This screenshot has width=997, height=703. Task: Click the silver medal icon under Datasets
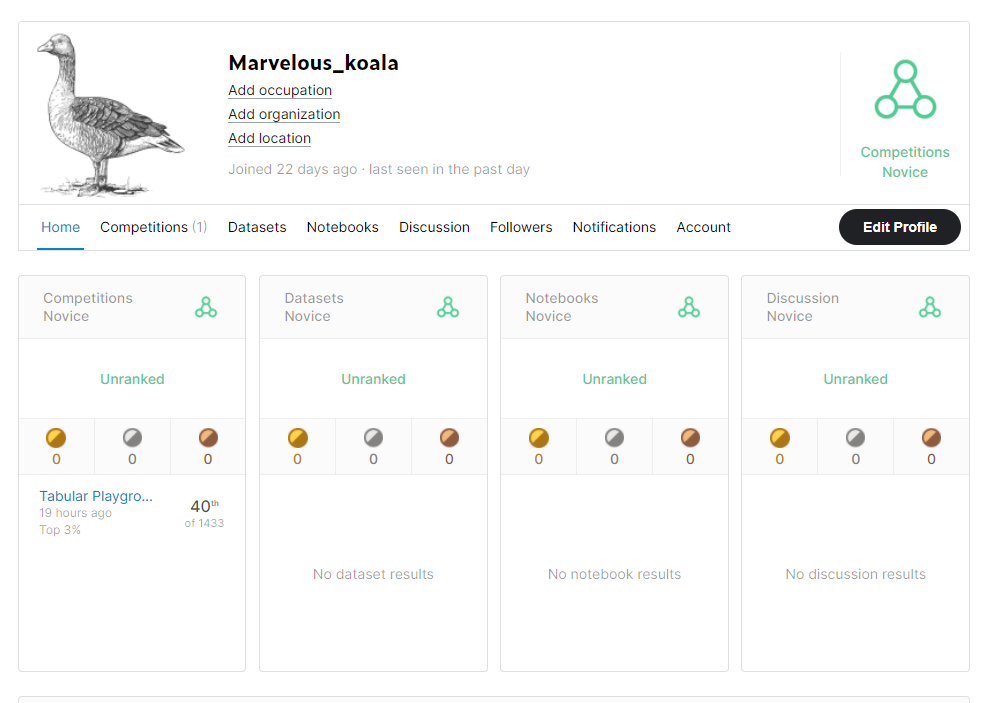click(373, 437)
